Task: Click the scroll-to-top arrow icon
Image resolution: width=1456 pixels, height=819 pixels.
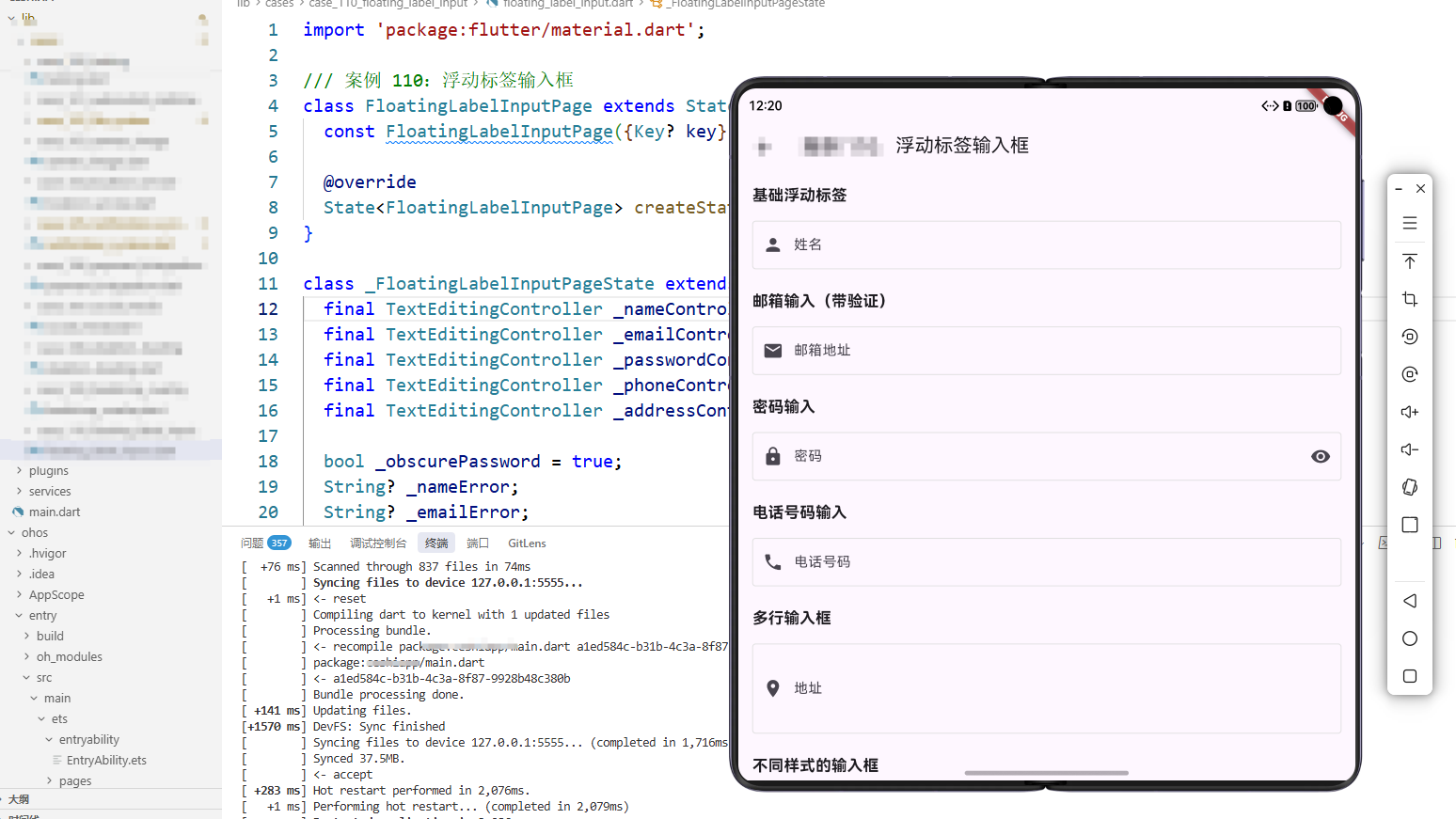Action: click(1409, 260)
